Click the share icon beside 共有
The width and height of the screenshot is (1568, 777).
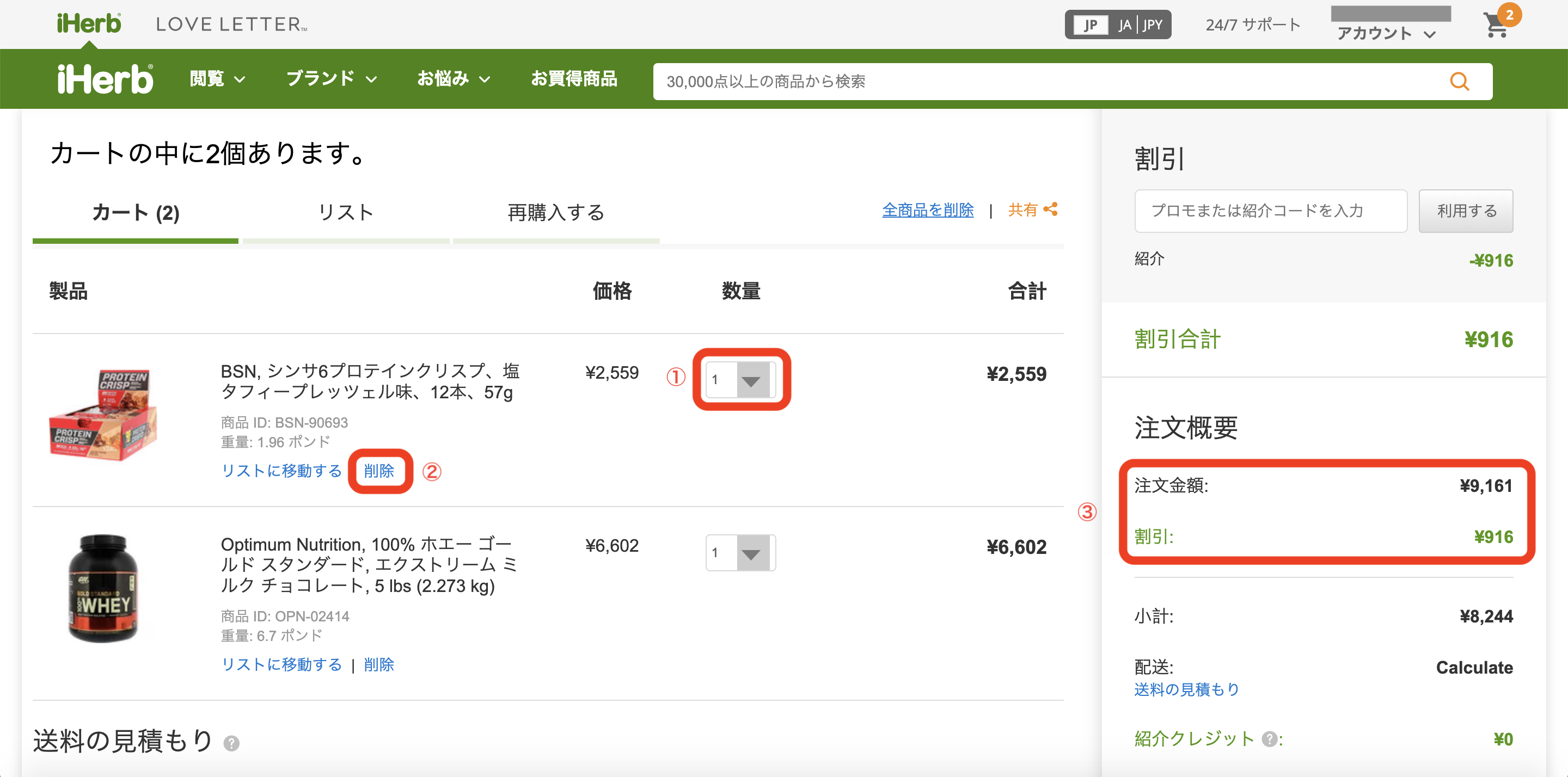click(1050, 209)
